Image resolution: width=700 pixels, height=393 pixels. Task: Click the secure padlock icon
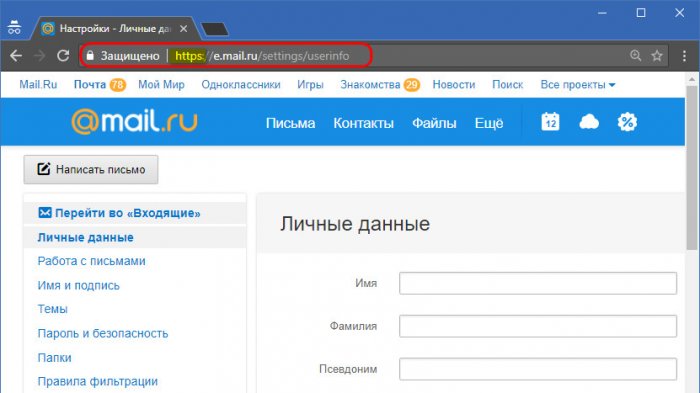tap(90, 55)
